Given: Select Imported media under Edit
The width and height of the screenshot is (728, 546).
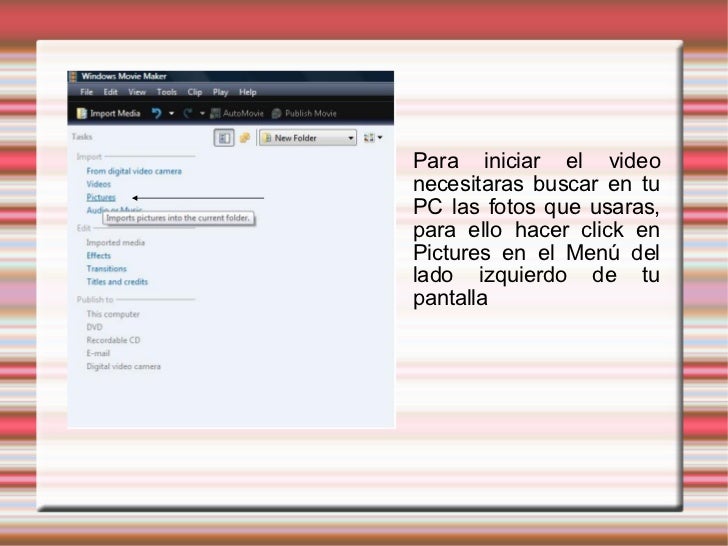Looking at the screenshot, I should click(x=115, y=242).
